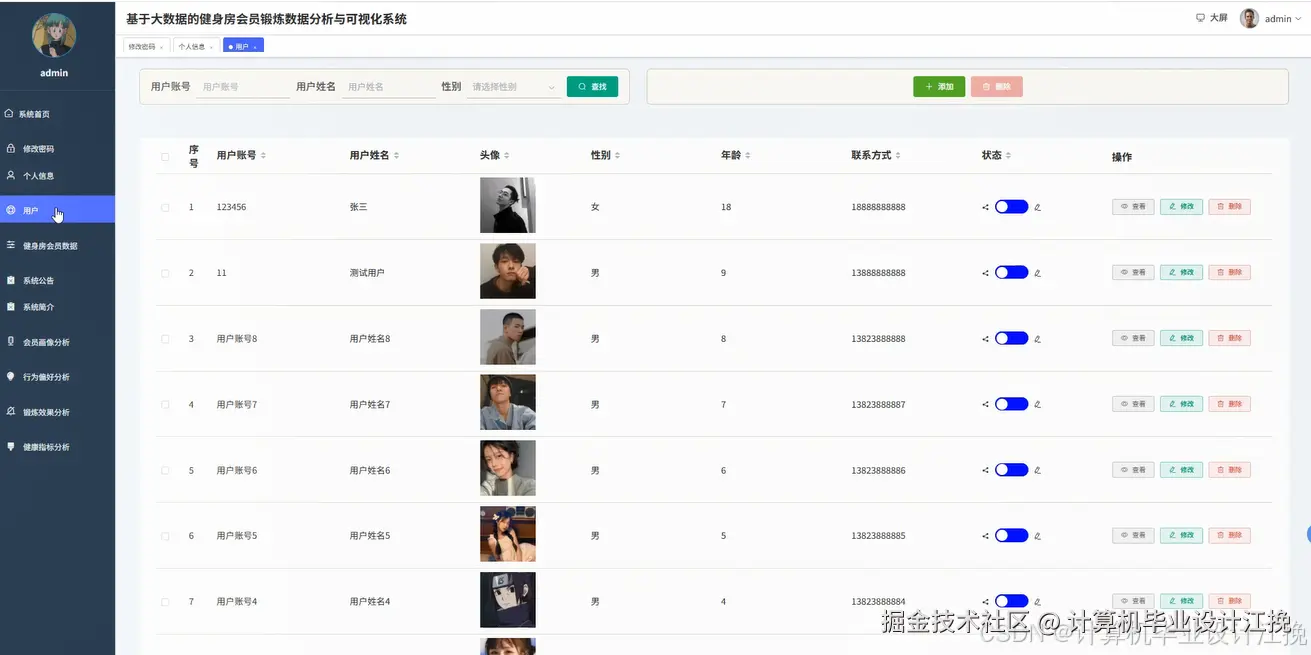Click the icon beside 会员画像分析
This screenshot has height=655, width=1311.
(x=10, y=341)
